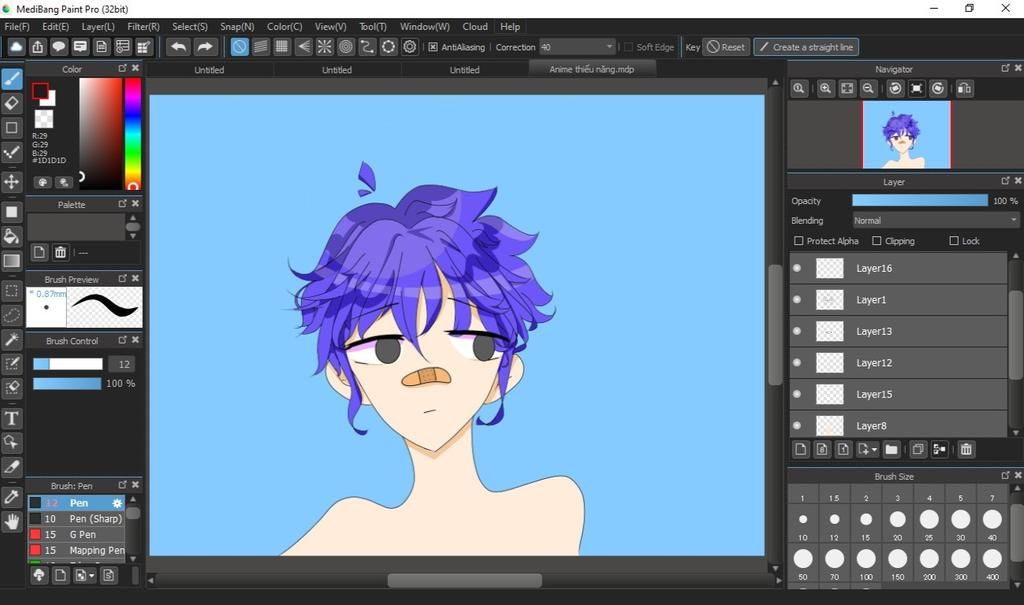Undock the Brush Size panel with its pop-out icon
Image resolution: width=1024 pixels, height=605 pixels.
[1005, 476]
